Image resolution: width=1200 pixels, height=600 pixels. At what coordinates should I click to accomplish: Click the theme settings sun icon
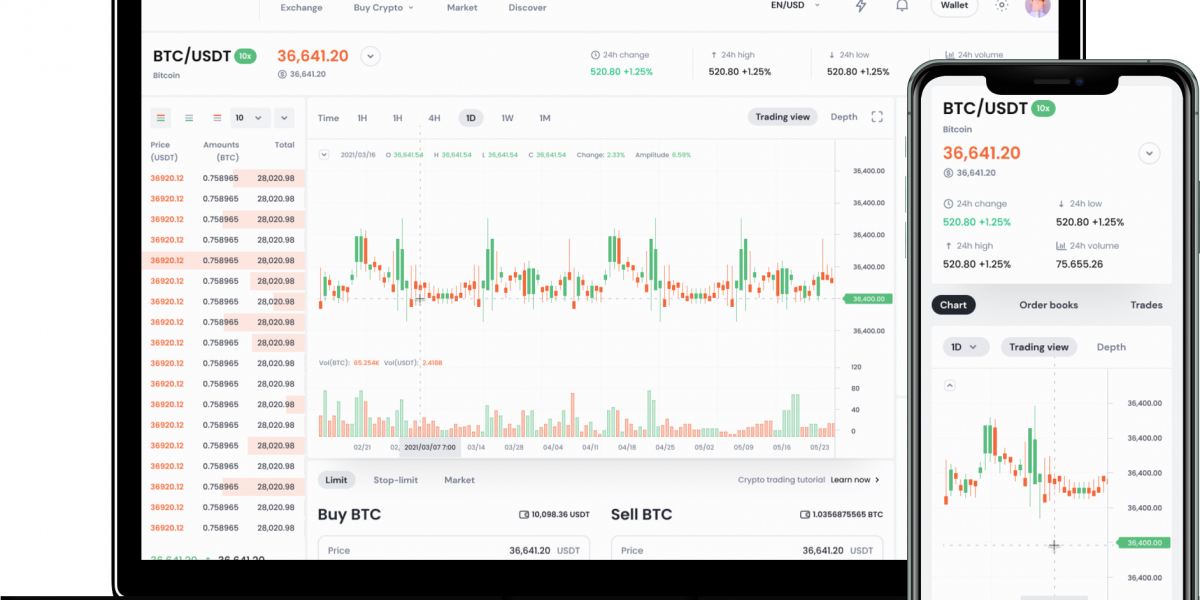[1001, 6]
